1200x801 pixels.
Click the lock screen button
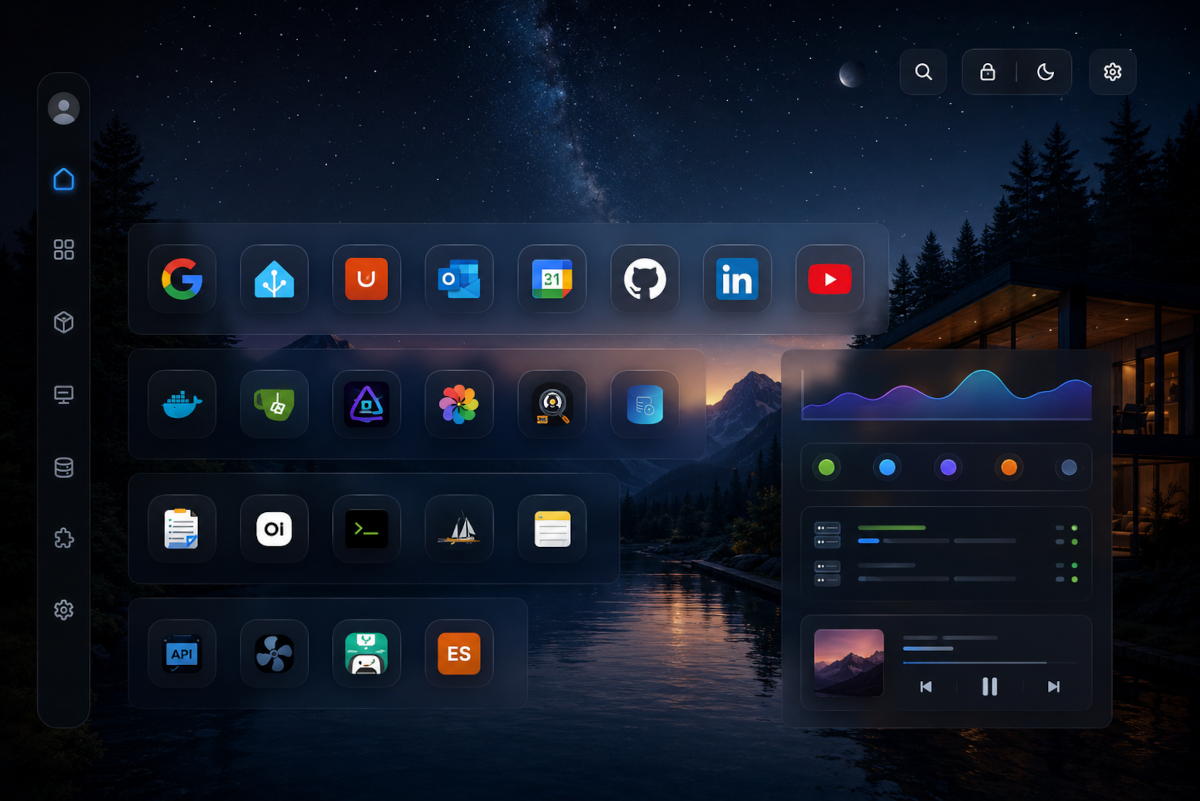click(x=988, y=72)
